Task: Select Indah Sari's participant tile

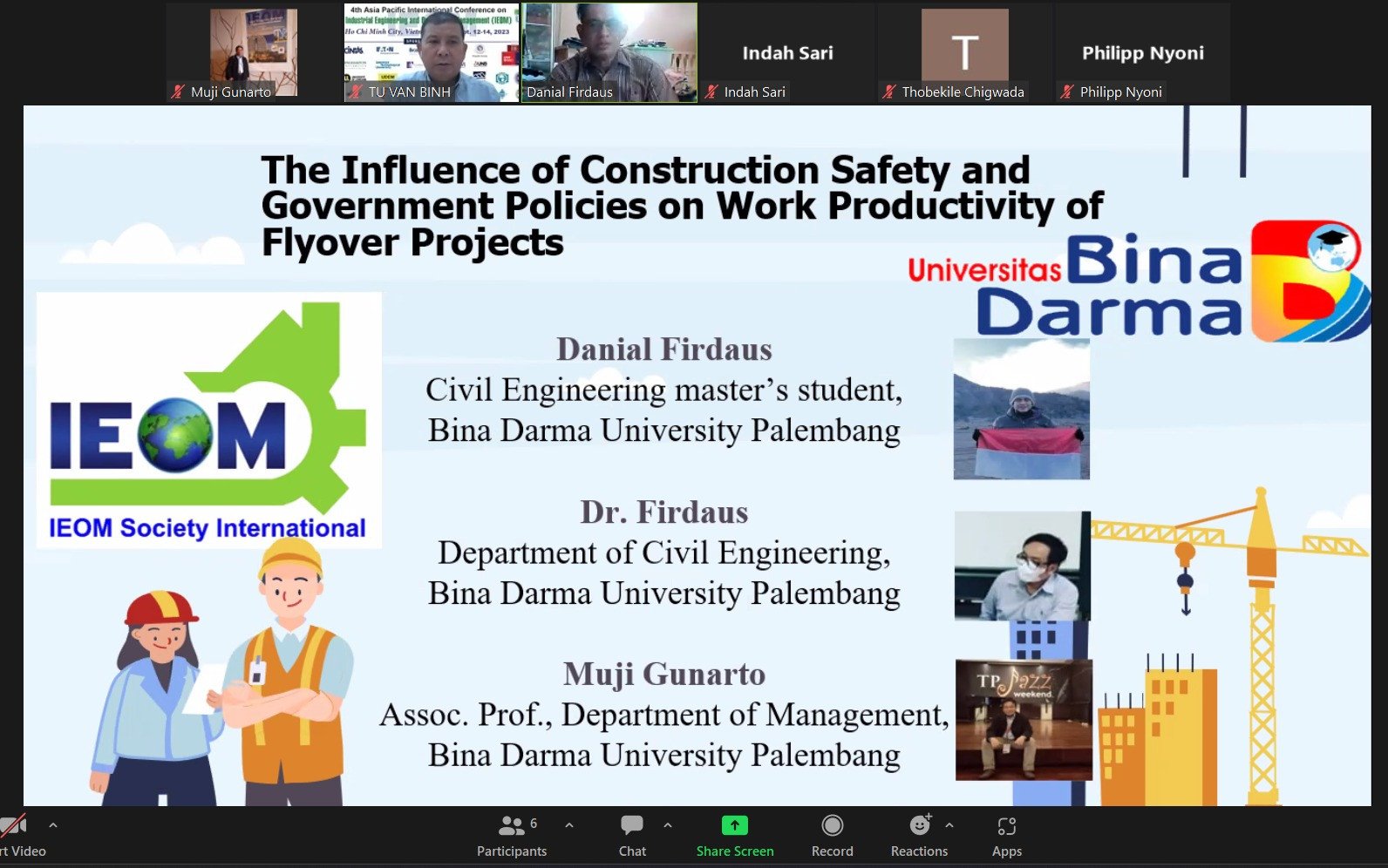Action: point(787,53)
